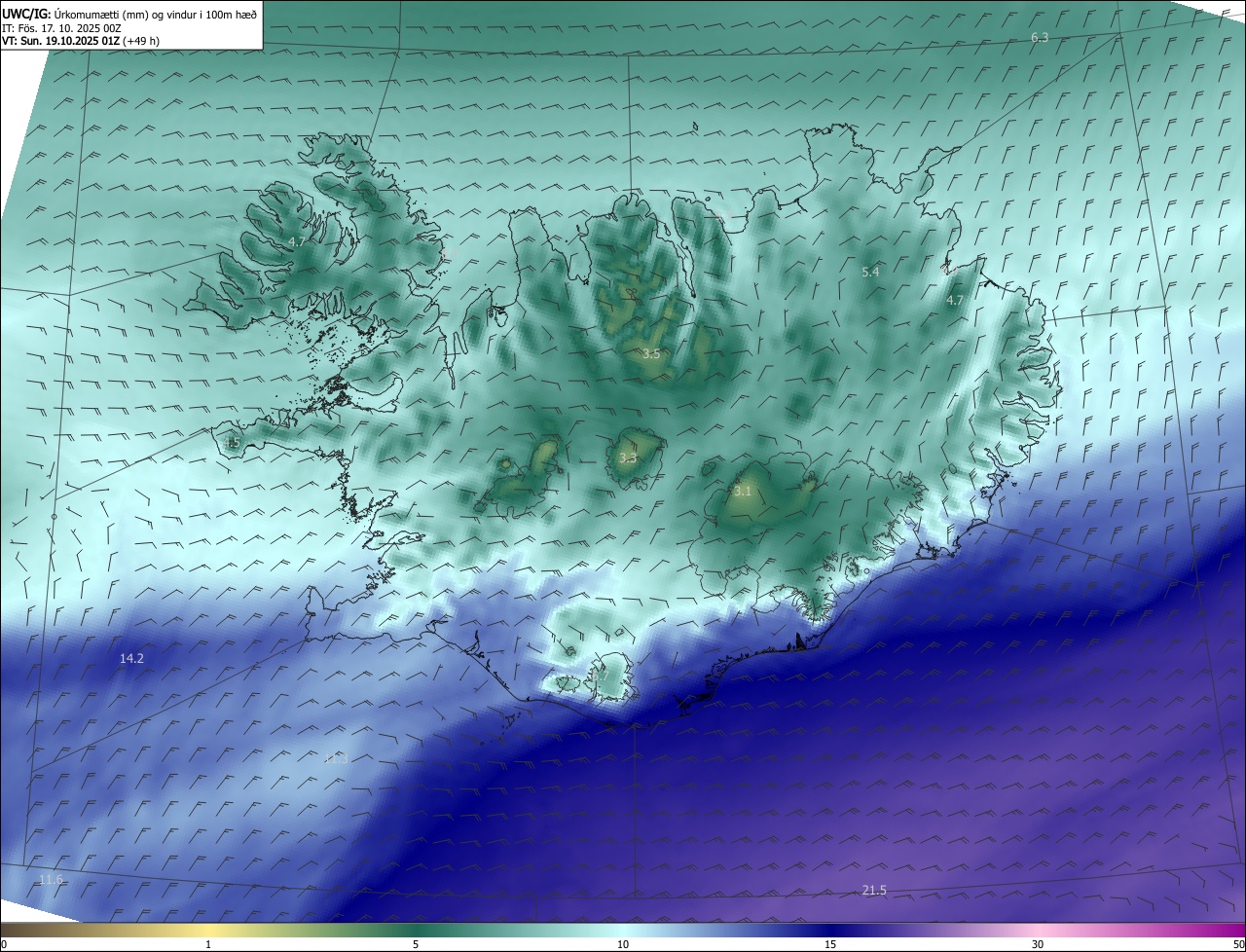
Task: Select the '1' tick on the color scale
Action: (x=208, y=944)
